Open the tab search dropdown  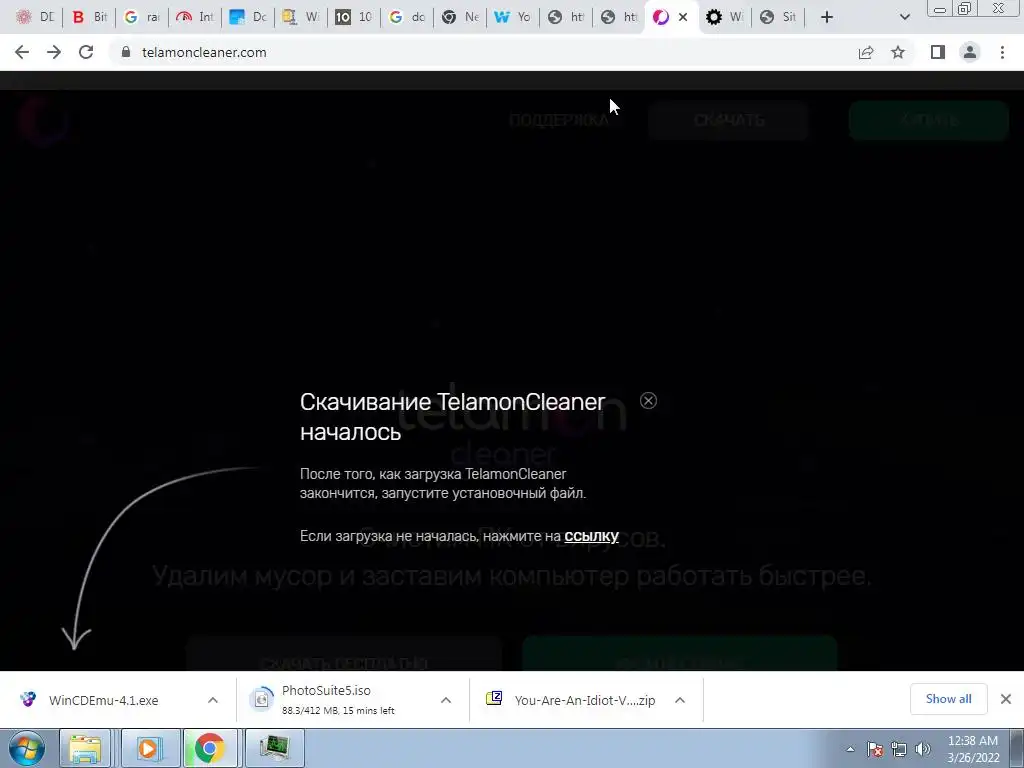[904, 17]
